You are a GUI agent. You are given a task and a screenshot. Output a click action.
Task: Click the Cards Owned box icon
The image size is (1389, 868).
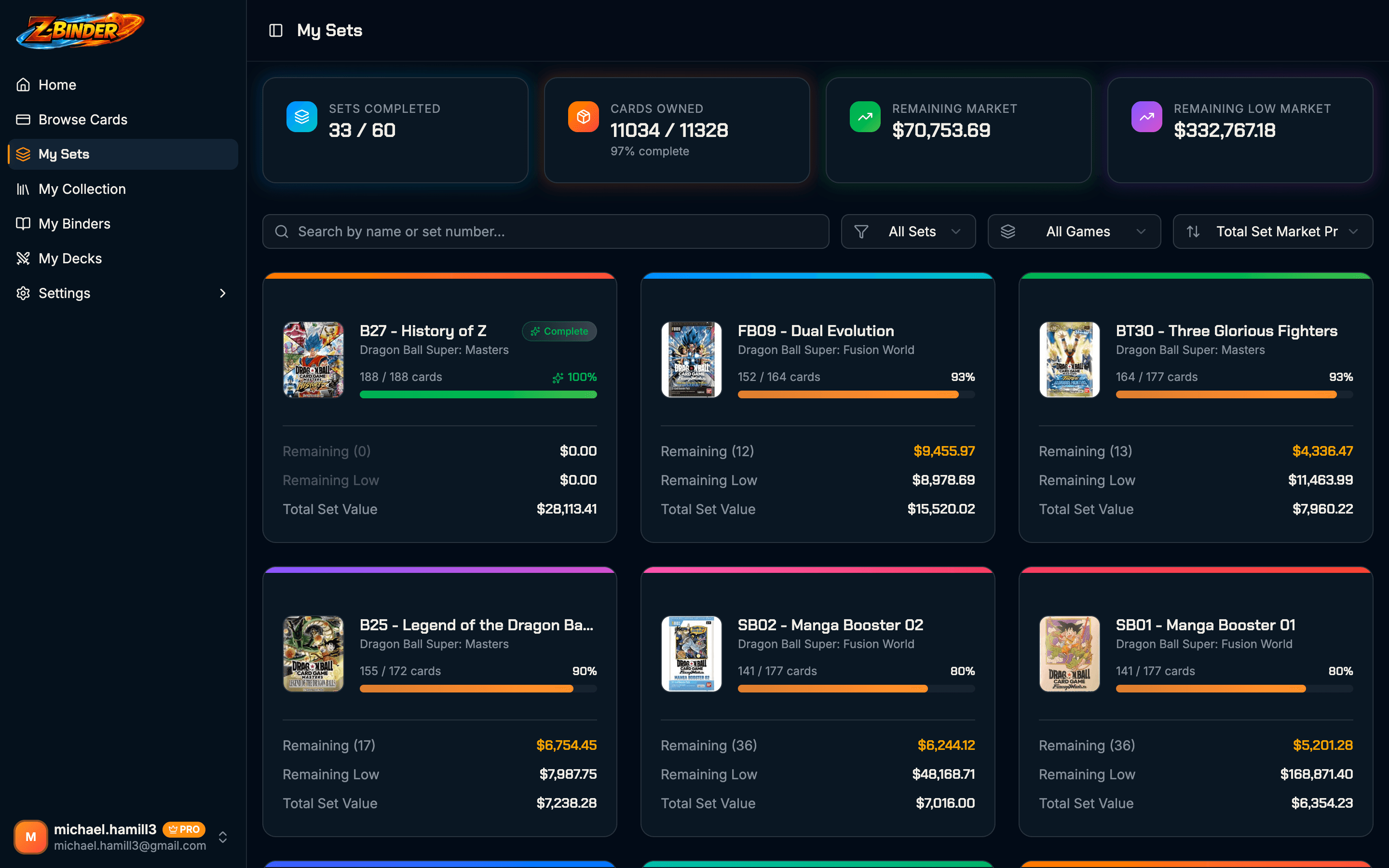[583, 117]
